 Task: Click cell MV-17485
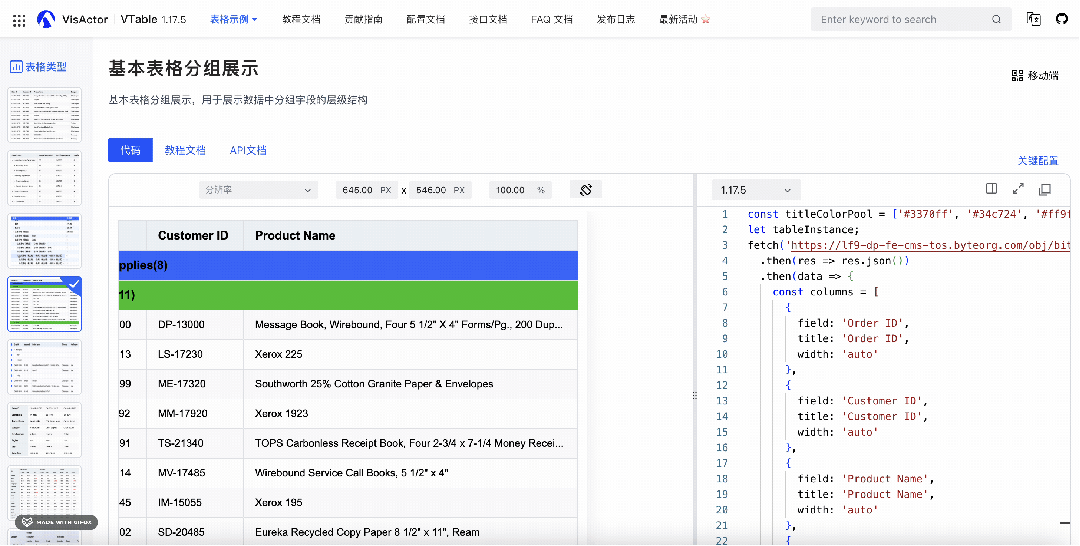pyautogui.click(x=195, y=473)
